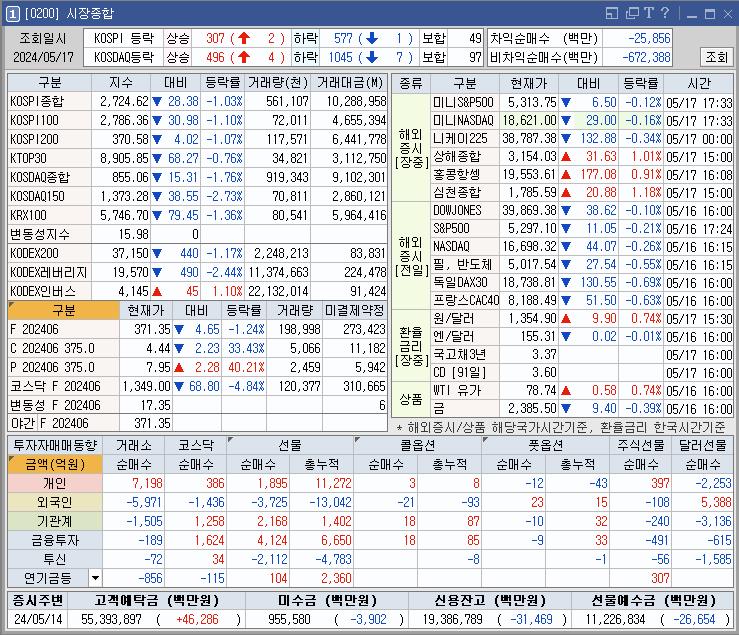Click the duplicate window icon in title bar

pos(632,13)
